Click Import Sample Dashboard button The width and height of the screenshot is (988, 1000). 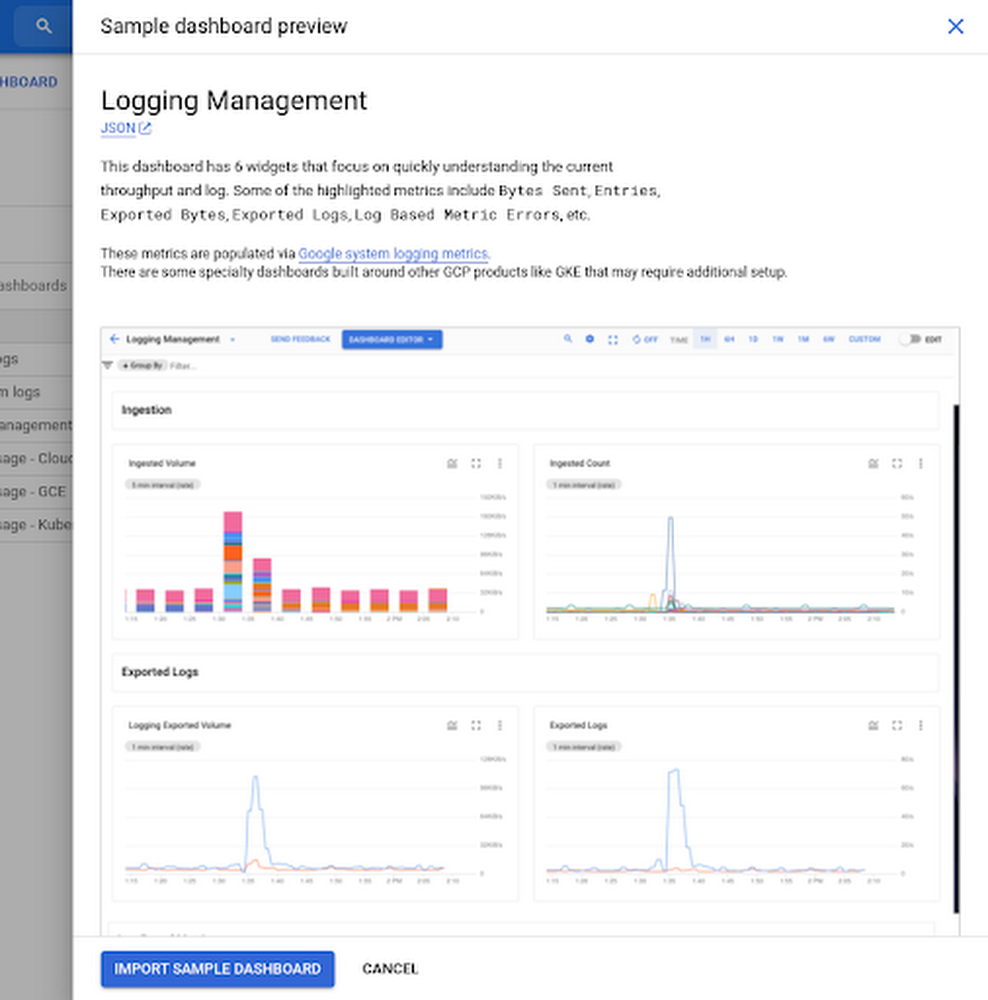click(x=218, y=969)
